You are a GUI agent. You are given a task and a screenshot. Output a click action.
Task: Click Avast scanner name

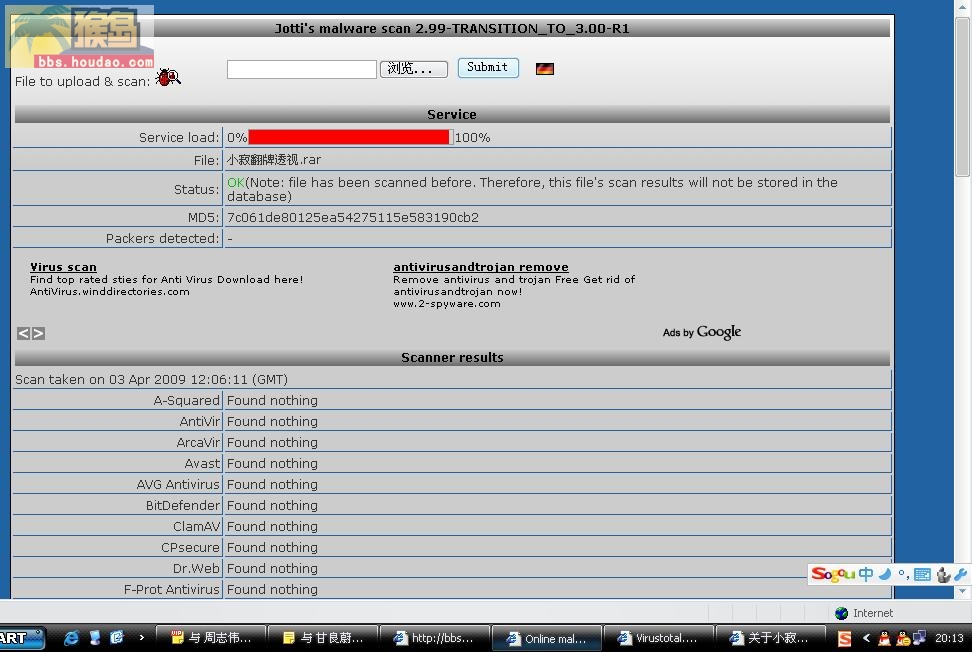[x=202, y=464]
